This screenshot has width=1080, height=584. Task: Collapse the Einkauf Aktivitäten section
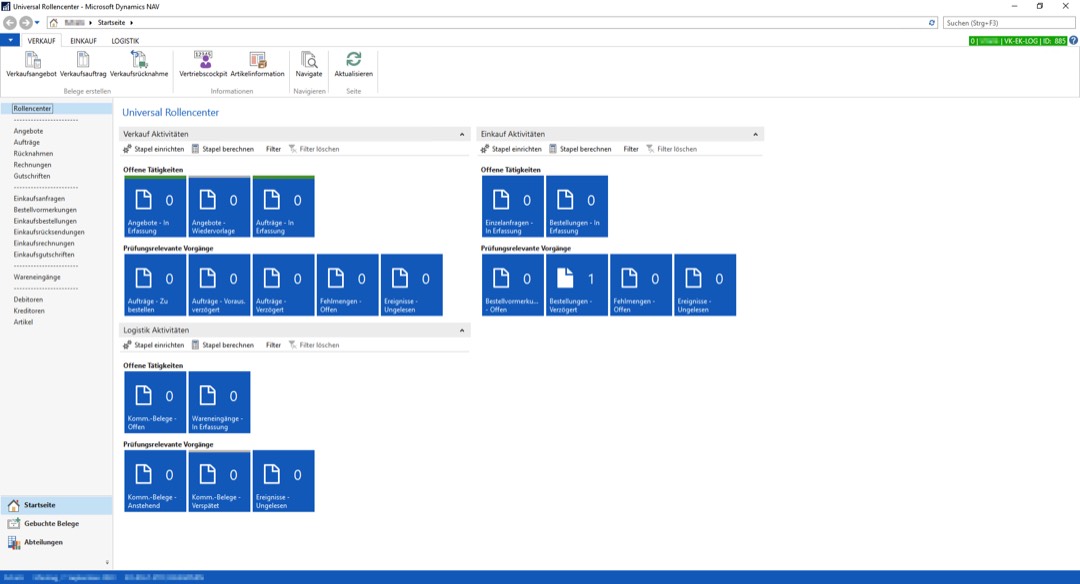click(x=756, y=134)
